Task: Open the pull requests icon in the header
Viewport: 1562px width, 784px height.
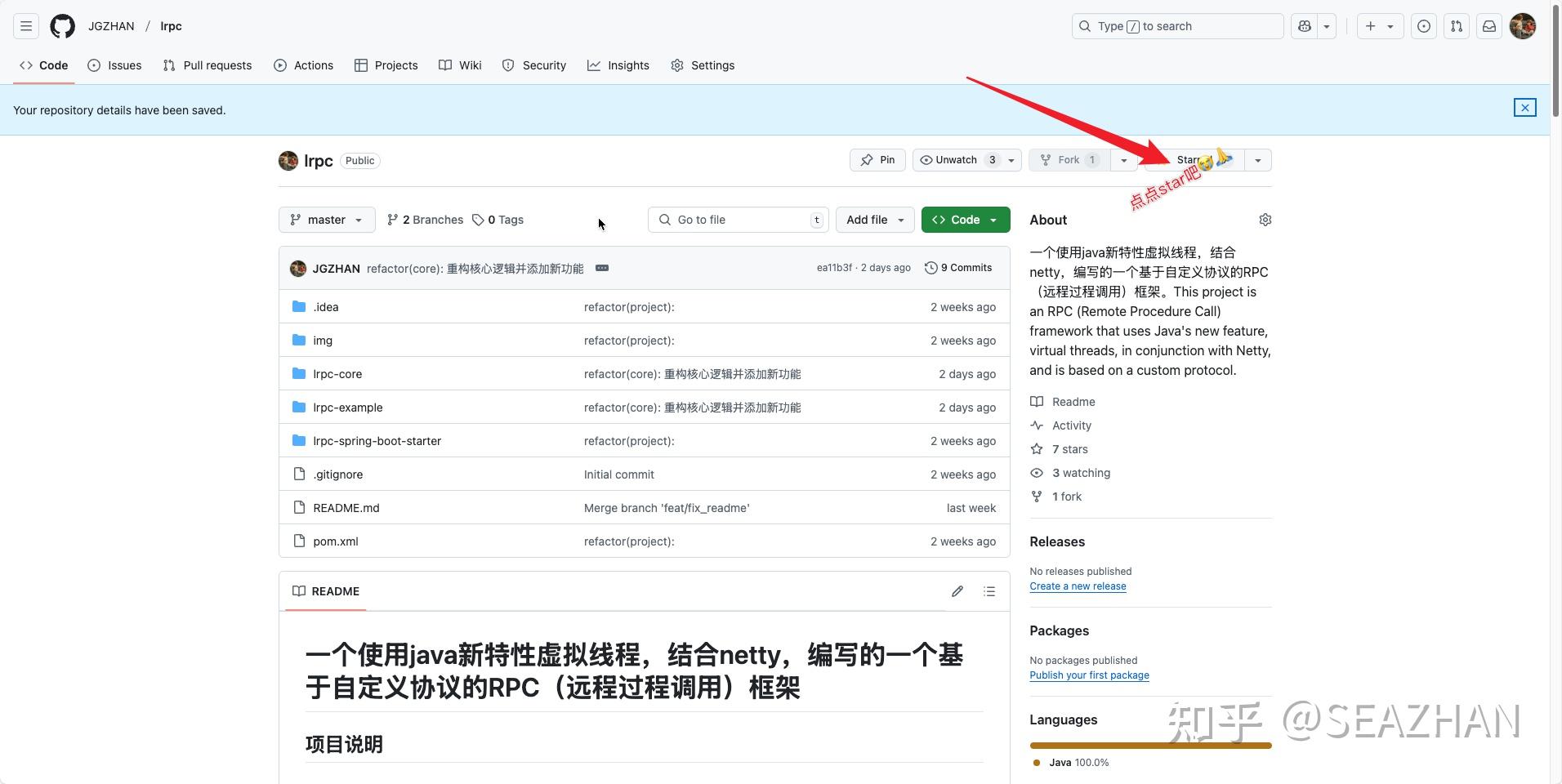Action: point(1457,25)
